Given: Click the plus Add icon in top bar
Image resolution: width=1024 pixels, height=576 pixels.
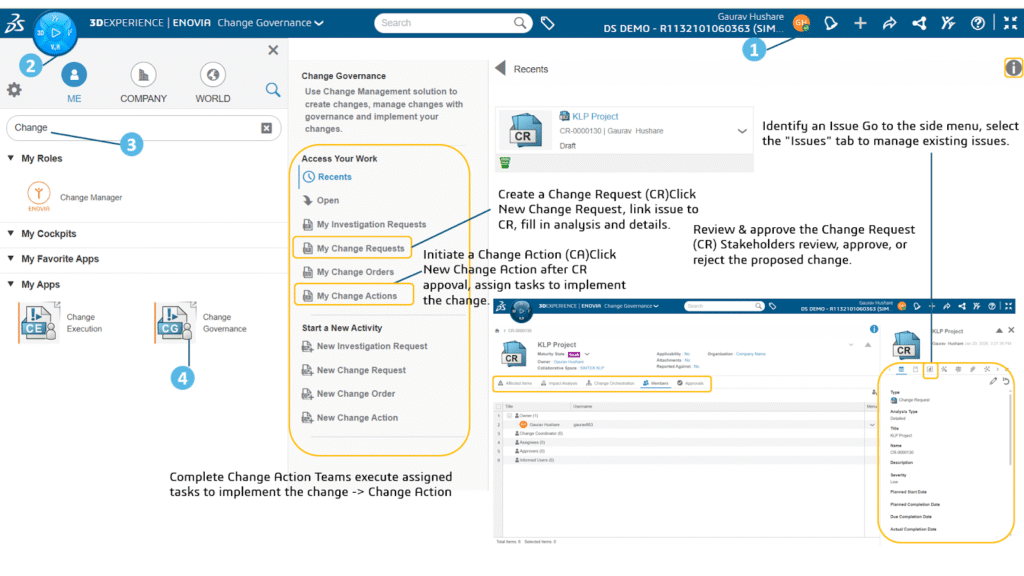Looking at the screenshot, I should pyautogui.click(x=860, y=23).
